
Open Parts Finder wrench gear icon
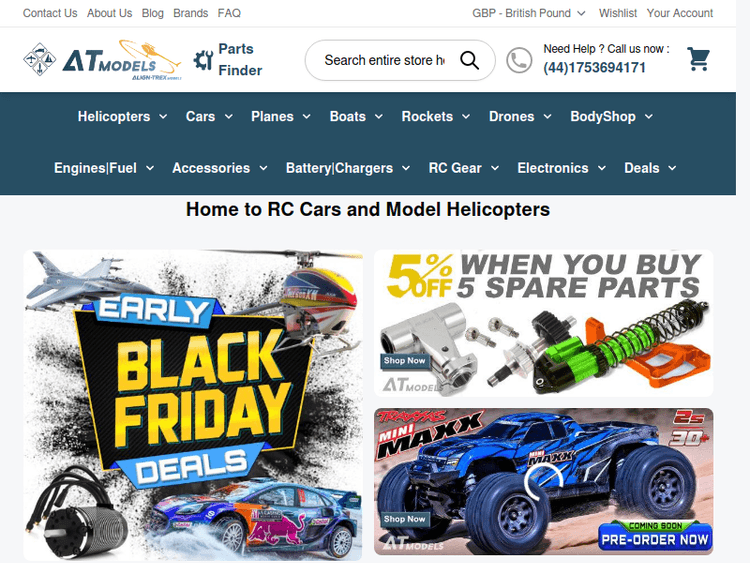[203, 60]
